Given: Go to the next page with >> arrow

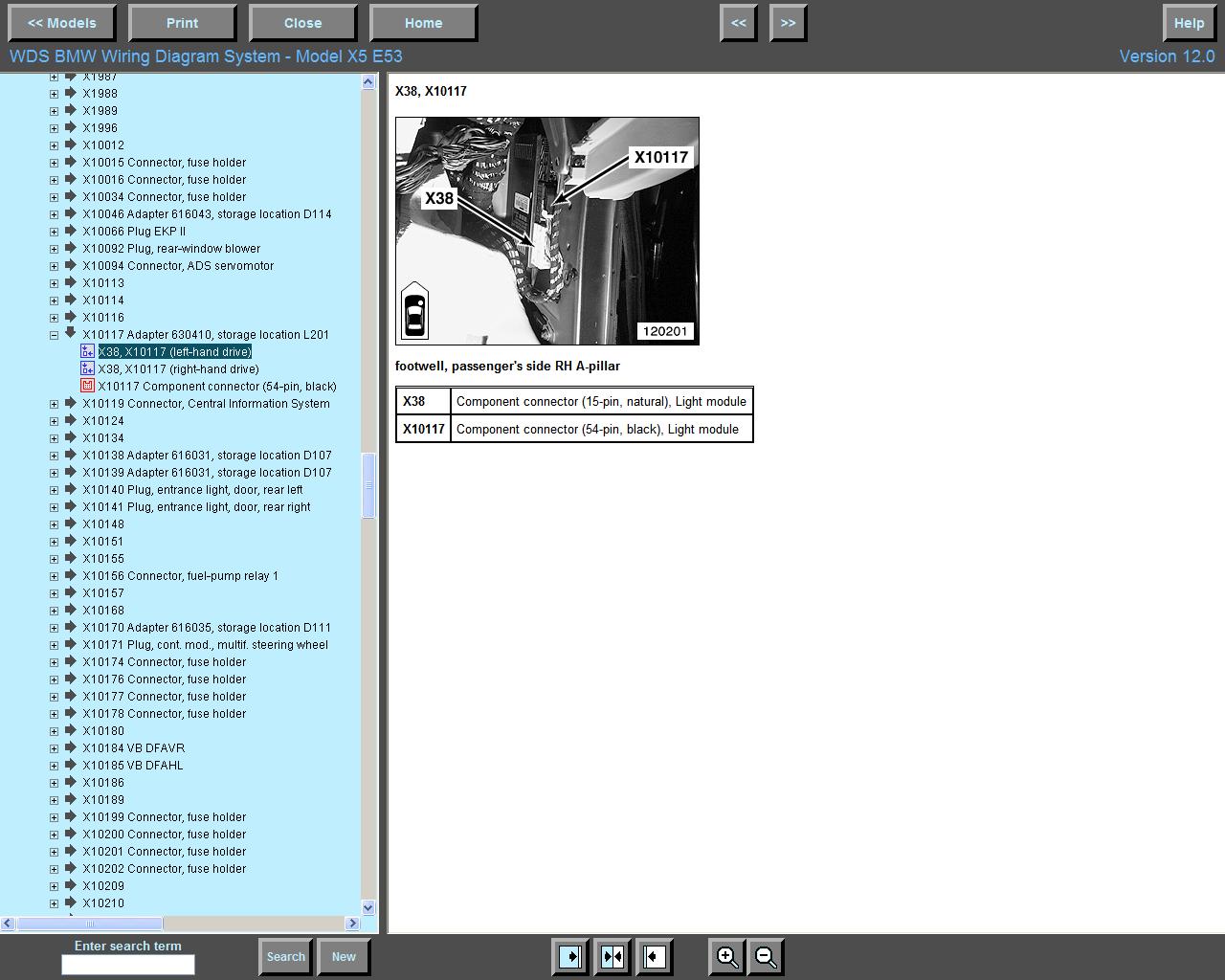Looking at the screenshot, I should click(788, 23).
